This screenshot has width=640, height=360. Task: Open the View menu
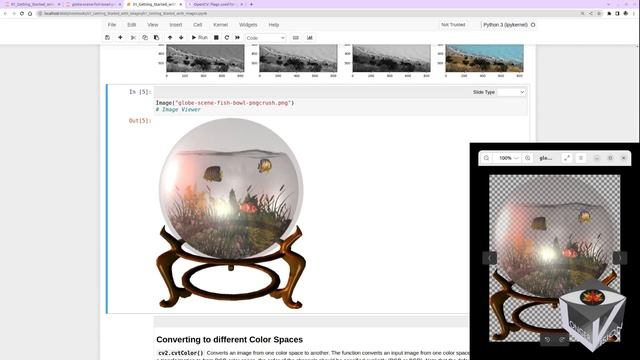click(153, 25)
